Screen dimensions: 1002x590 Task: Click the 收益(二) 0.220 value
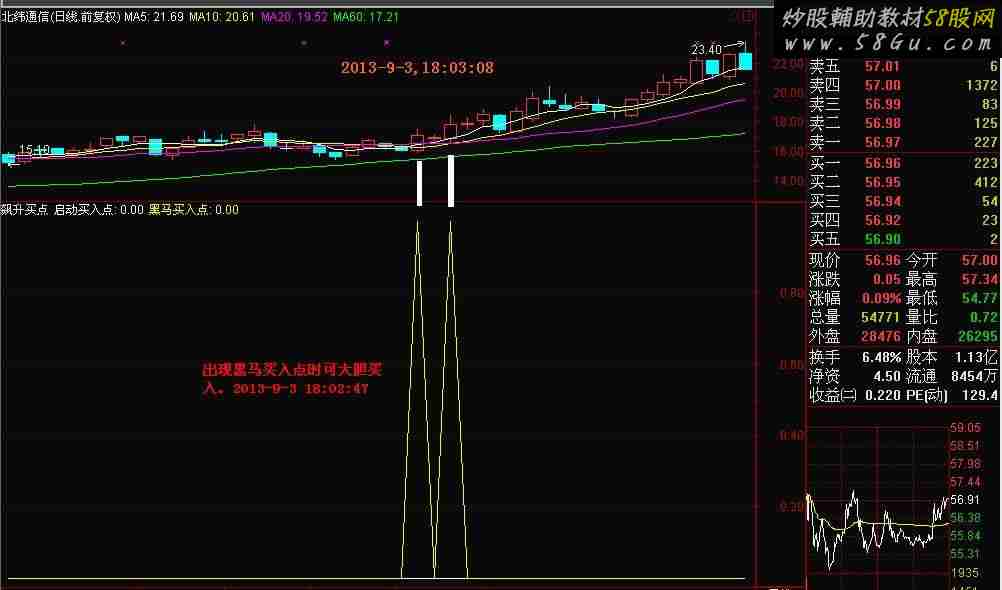[883, 396]
